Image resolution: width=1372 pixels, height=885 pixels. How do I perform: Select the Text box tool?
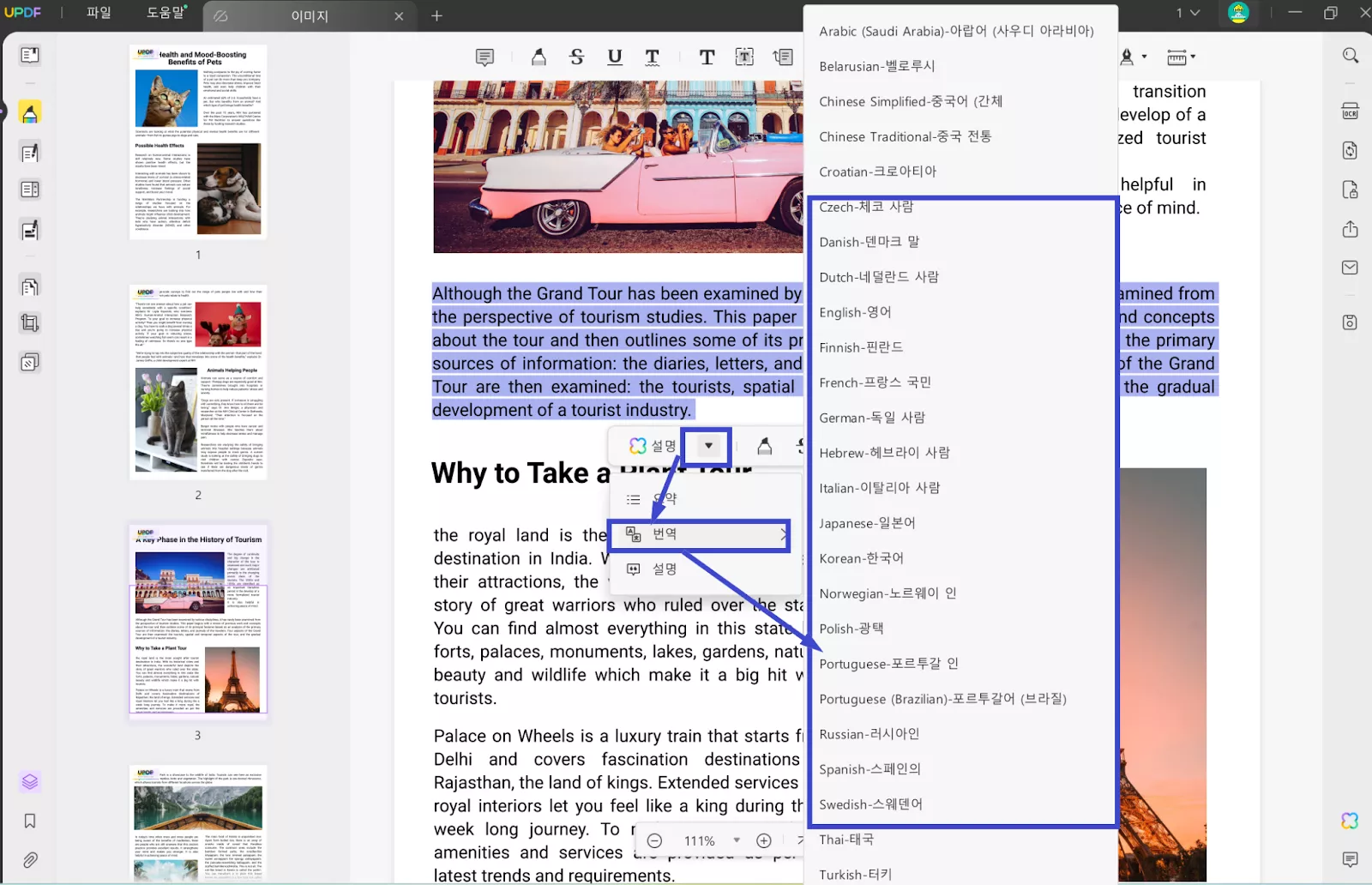[x=744, y=57]
